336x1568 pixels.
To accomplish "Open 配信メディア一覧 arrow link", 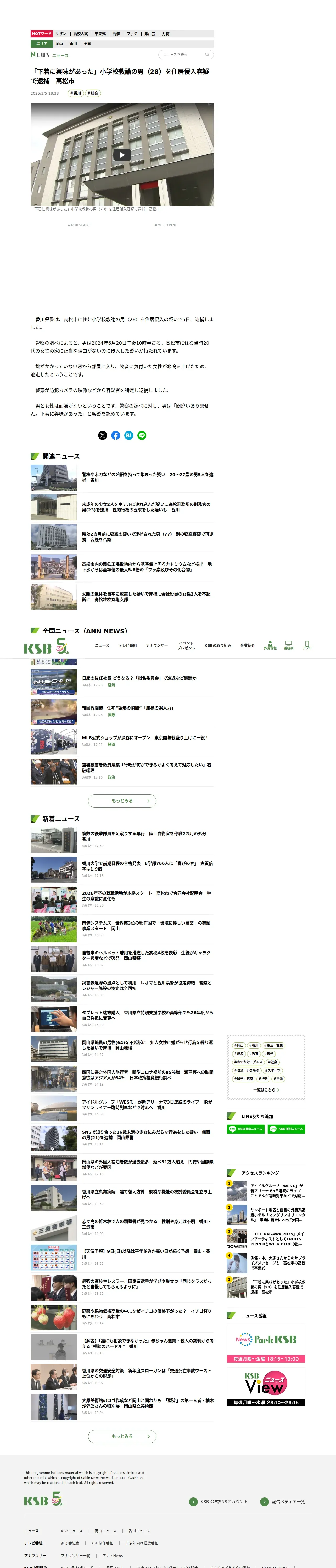I will click(282, 1502).
